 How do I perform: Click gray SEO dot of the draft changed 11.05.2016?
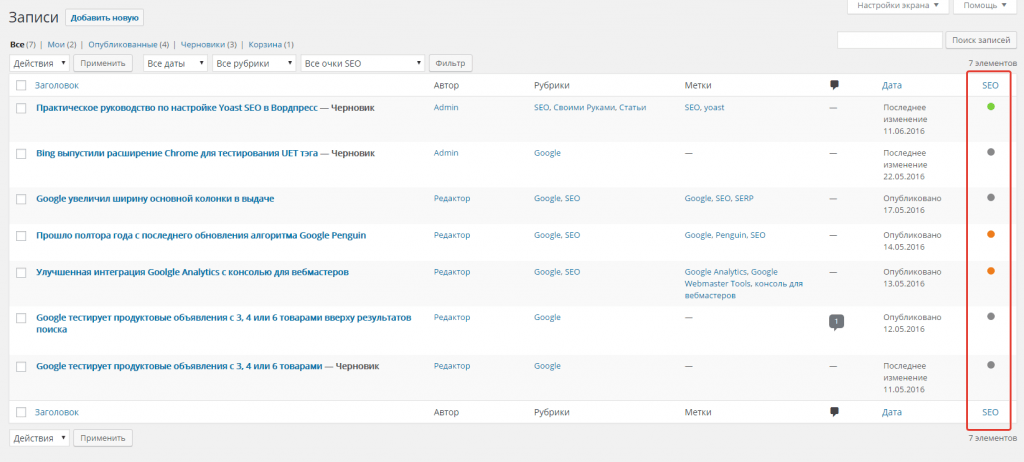[x=991, y=365]
